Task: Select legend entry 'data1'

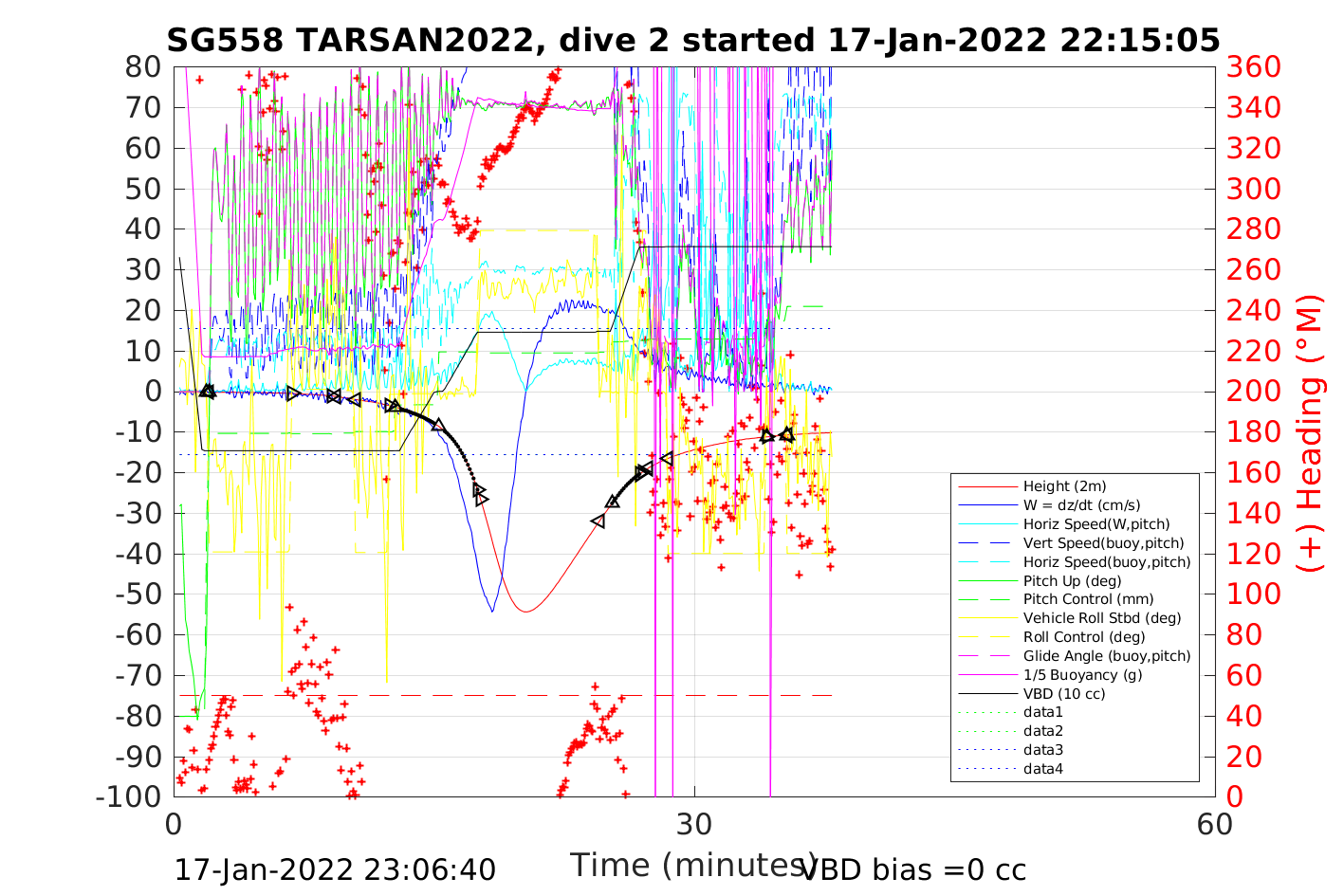Action: tap(1043, 712)
